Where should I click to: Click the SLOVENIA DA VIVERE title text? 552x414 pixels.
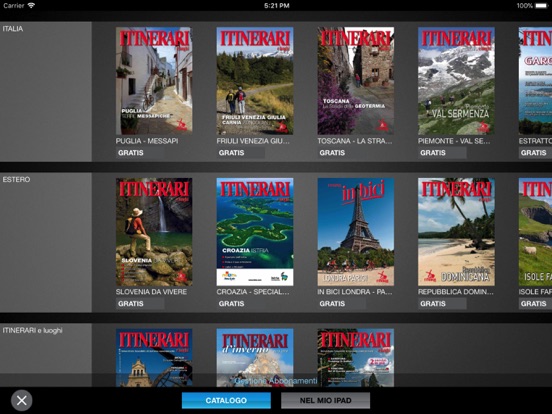151,292
